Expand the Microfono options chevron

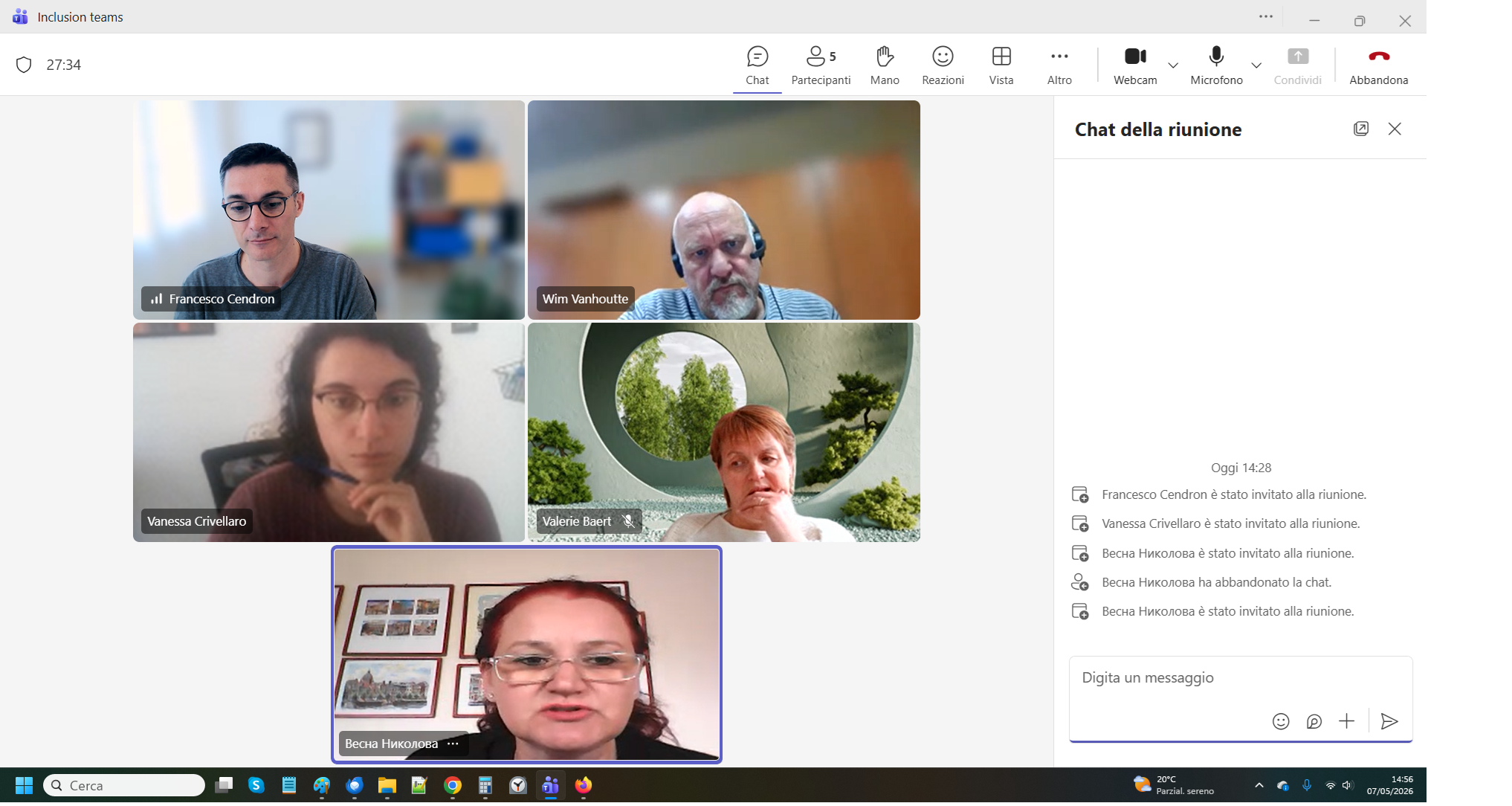pos(1256,65)
